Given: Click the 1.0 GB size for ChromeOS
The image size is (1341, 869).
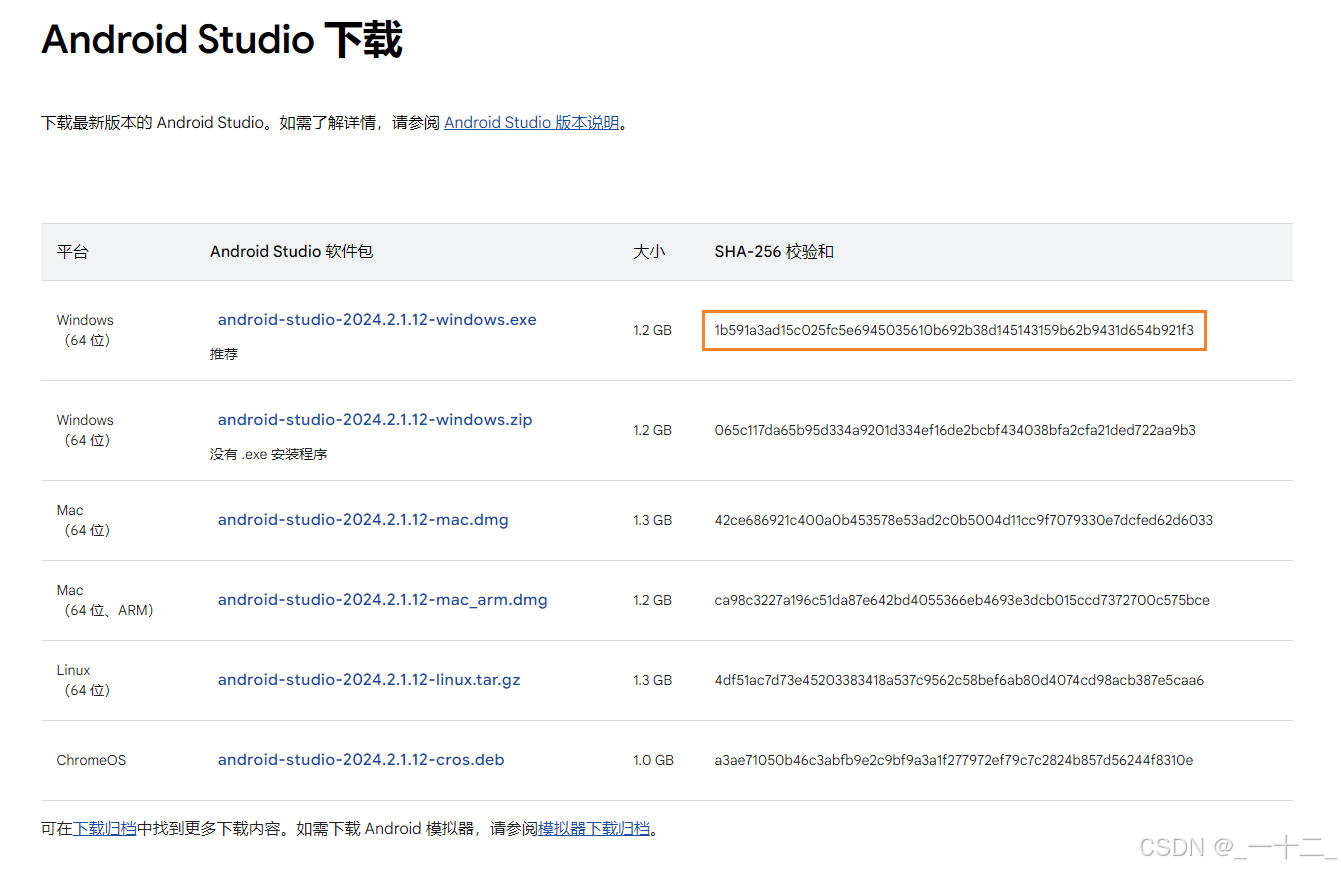Looking at the screenshot, I should point(653,760).
